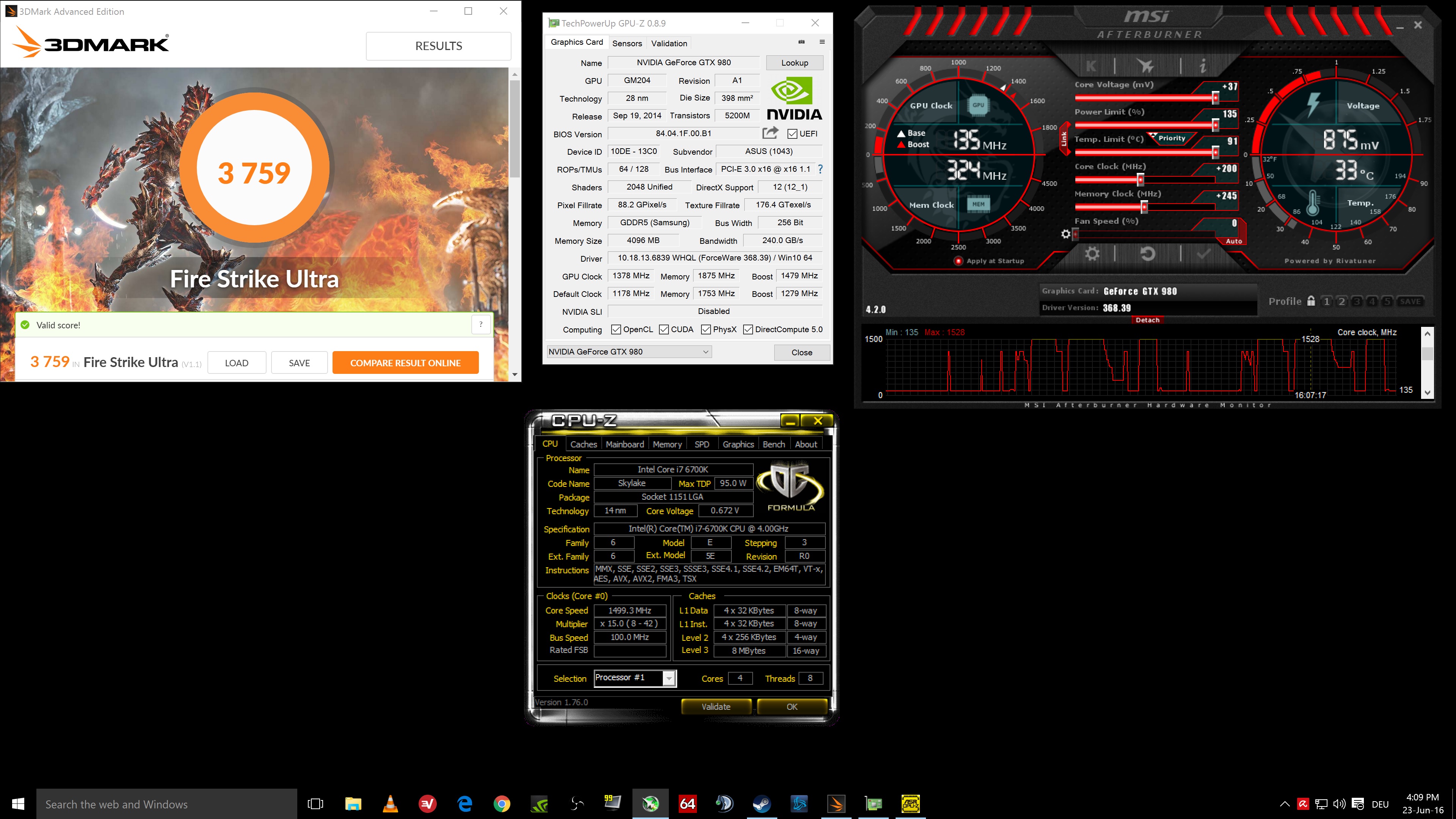The height and width of the screenshot is (819, 1456).
Task: Switch to ASRock CPU-Z taskbar icon
Action: (x=910, y=804)
